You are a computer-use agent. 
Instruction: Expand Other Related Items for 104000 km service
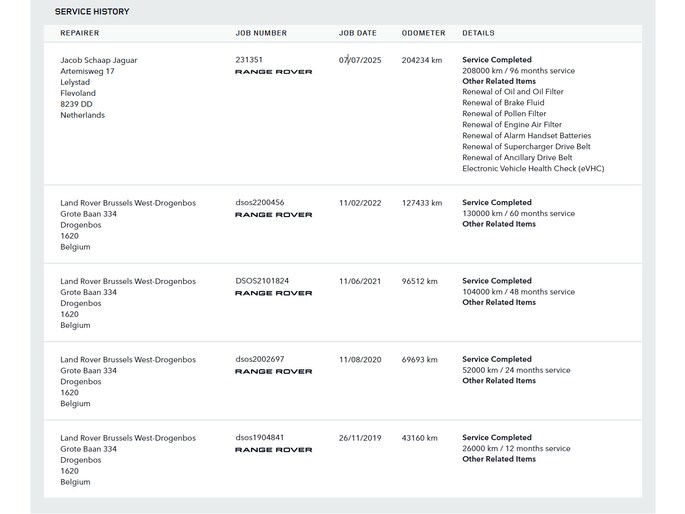coord(499,302)
